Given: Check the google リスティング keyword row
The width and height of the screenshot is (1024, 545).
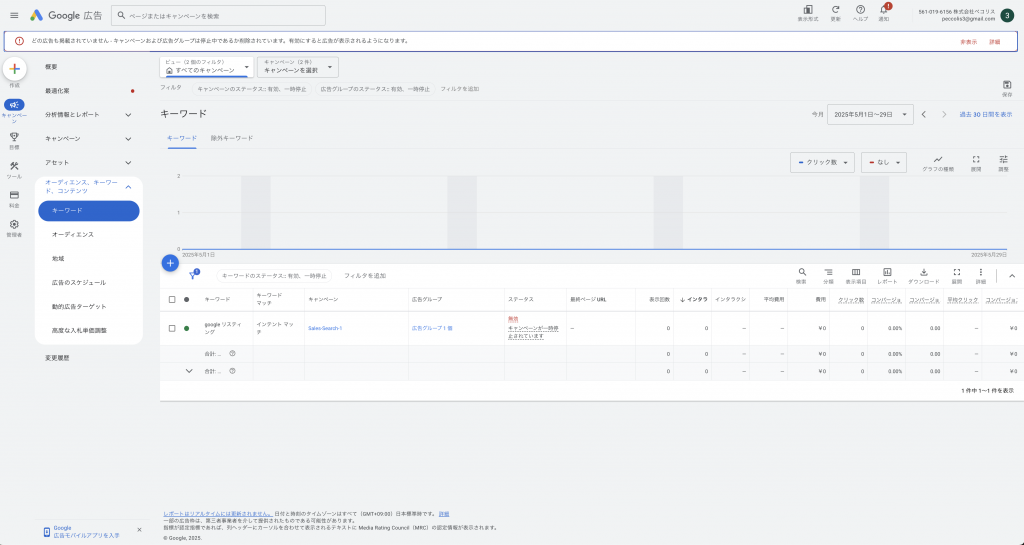Looking at the screenshot, I should point(172,328).
